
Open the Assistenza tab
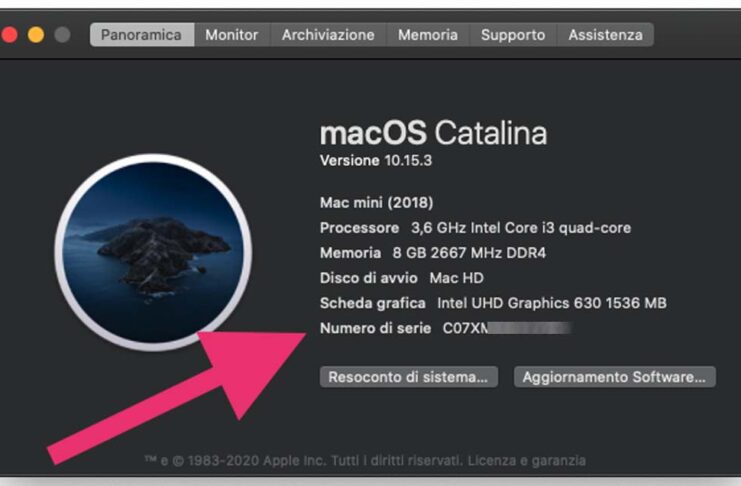tap(605, 35)
